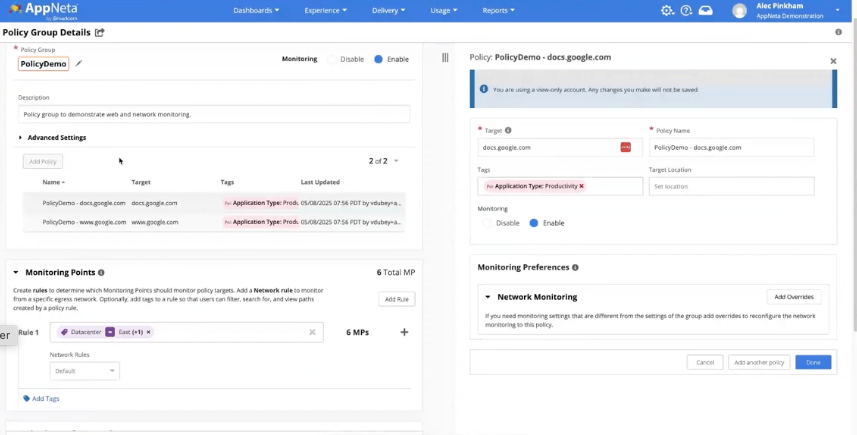Click the plus icon on Rule 1
Screen dimensions: 857x435
pyautogui.click(x=404, y=332)
